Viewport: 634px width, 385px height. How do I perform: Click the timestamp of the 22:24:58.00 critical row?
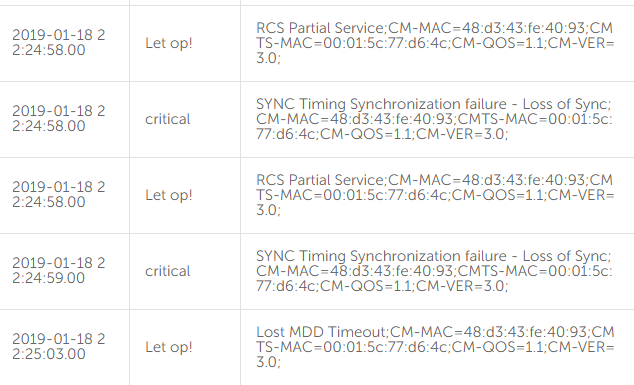pyautogui.click(x=59, y=118)
